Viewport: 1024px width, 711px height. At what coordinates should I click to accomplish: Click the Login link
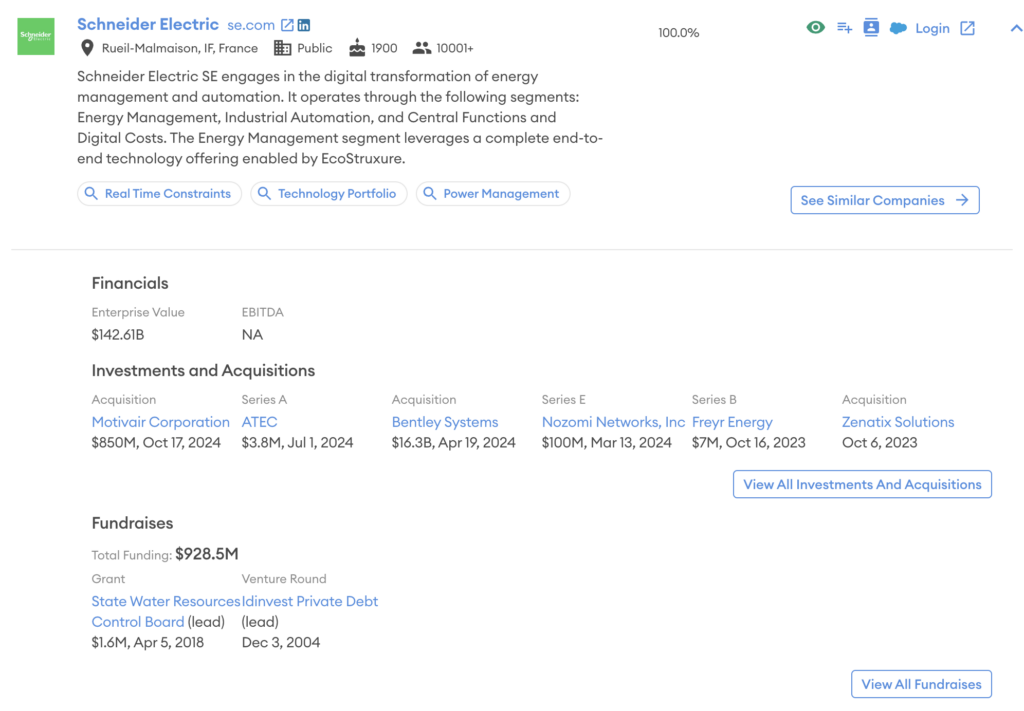point(932,28)
